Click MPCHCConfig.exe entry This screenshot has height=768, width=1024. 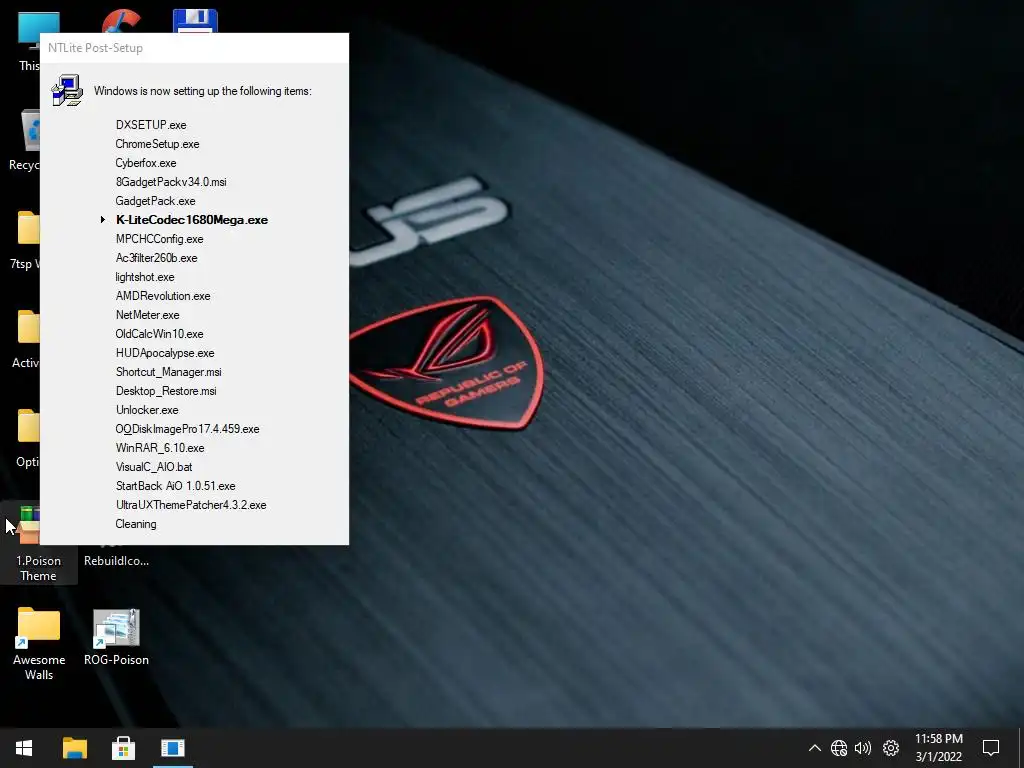tap(159, 239)
